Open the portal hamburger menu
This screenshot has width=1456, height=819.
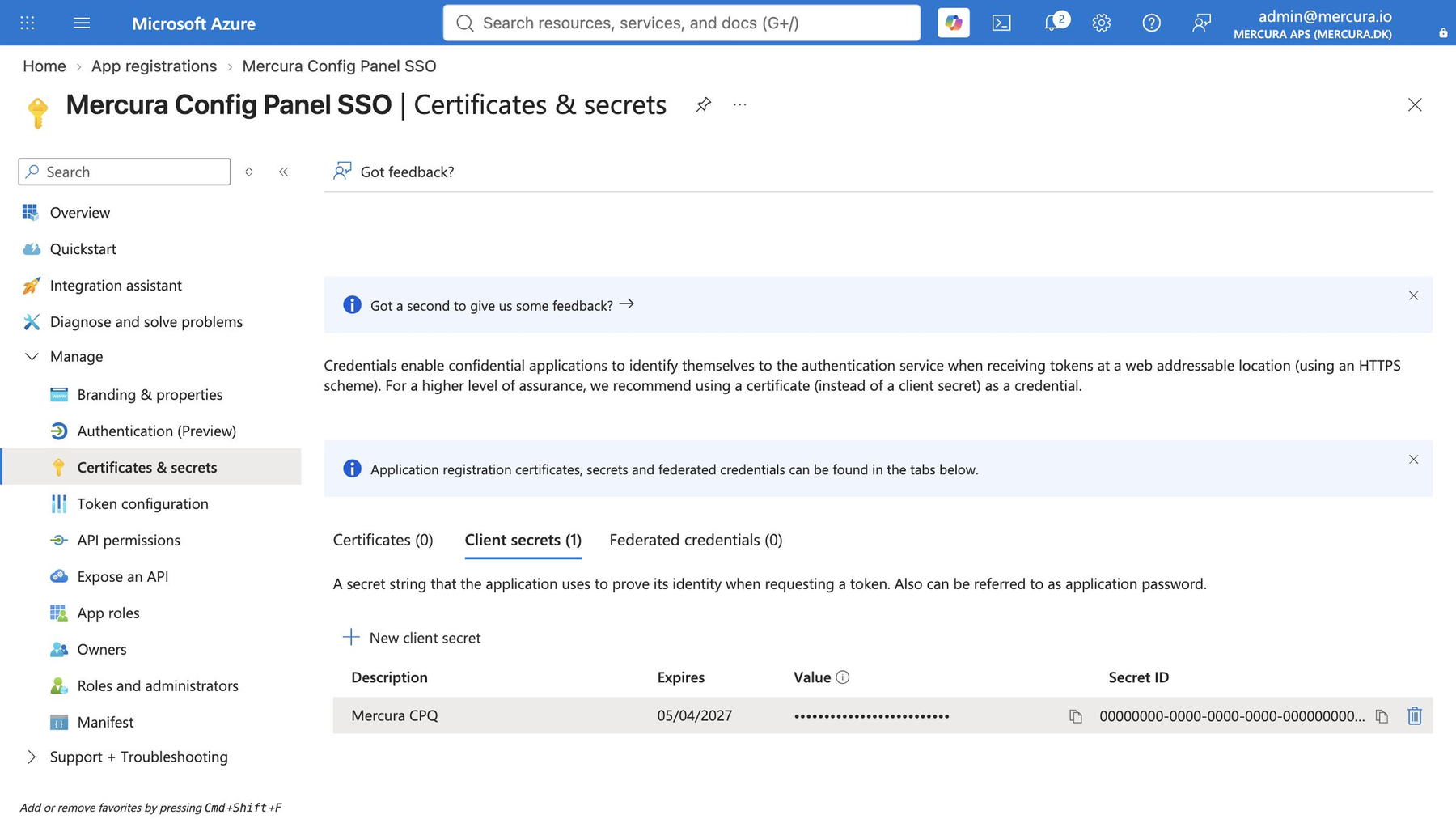(82, 23)
